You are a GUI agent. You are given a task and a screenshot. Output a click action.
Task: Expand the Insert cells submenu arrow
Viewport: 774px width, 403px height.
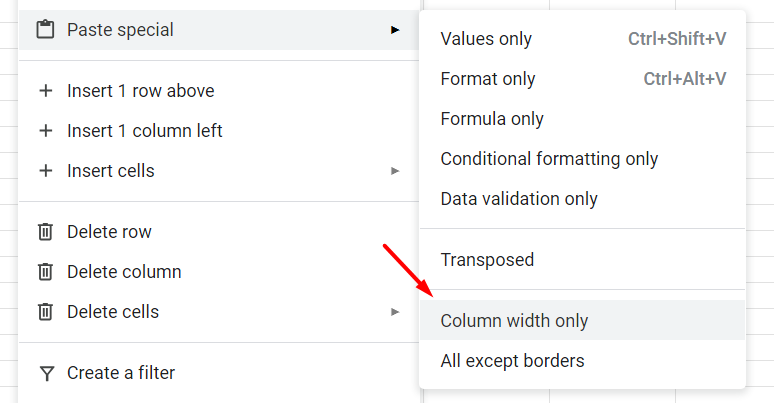[395, 171]
